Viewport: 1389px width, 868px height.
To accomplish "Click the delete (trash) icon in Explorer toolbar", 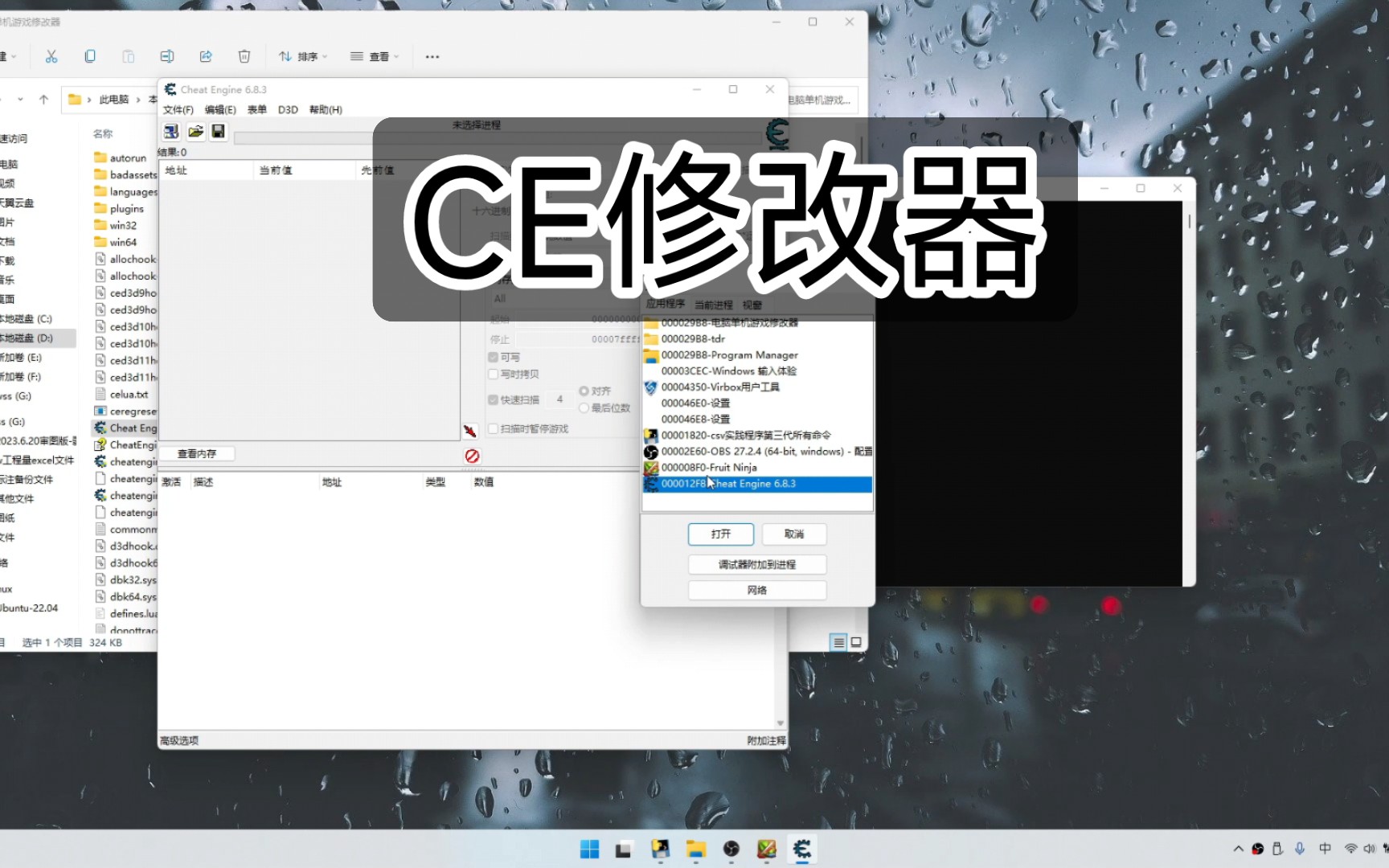I will [x=244, y=56].
